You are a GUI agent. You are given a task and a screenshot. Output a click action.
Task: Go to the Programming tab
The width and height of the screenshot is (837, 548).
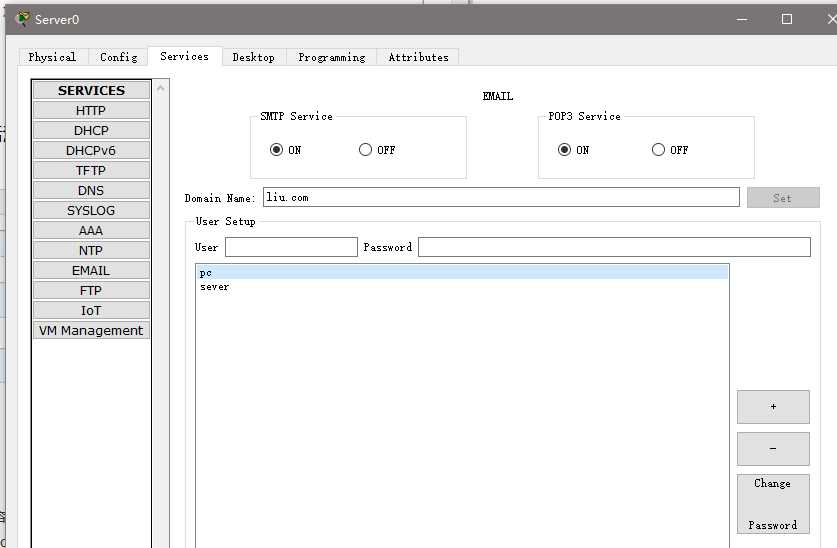(331, 57)
